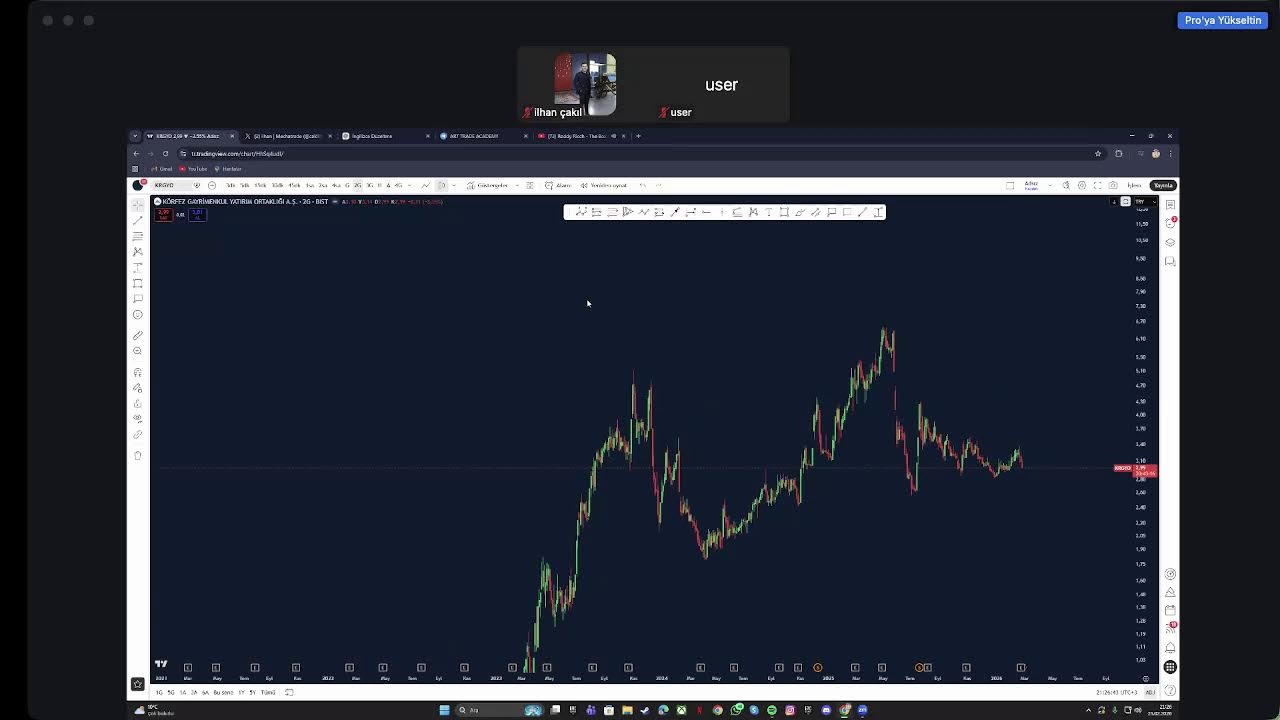This screenshot has height=720, width=1280.
Task: Open the chart type candles selector
Action: 442,185
